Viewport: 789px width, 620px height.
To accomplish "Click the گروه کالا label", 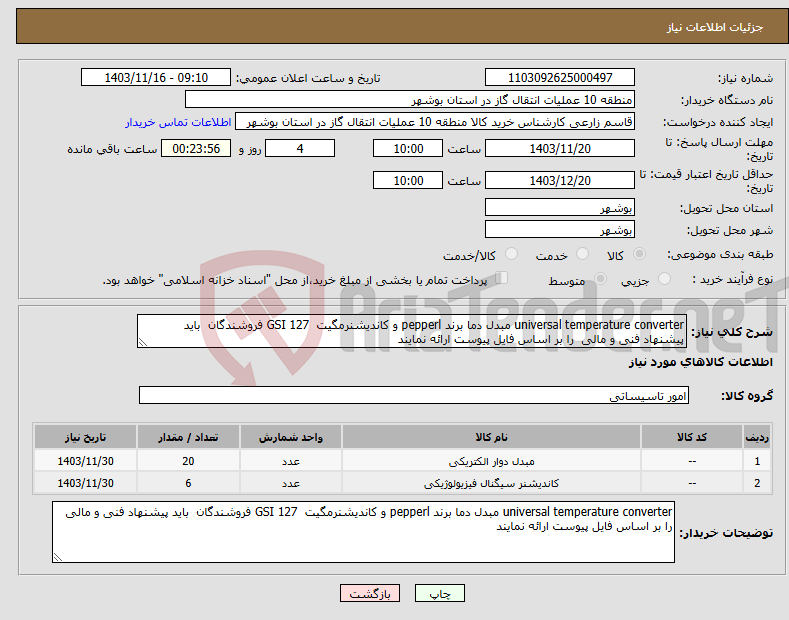I will pos(747,396).
